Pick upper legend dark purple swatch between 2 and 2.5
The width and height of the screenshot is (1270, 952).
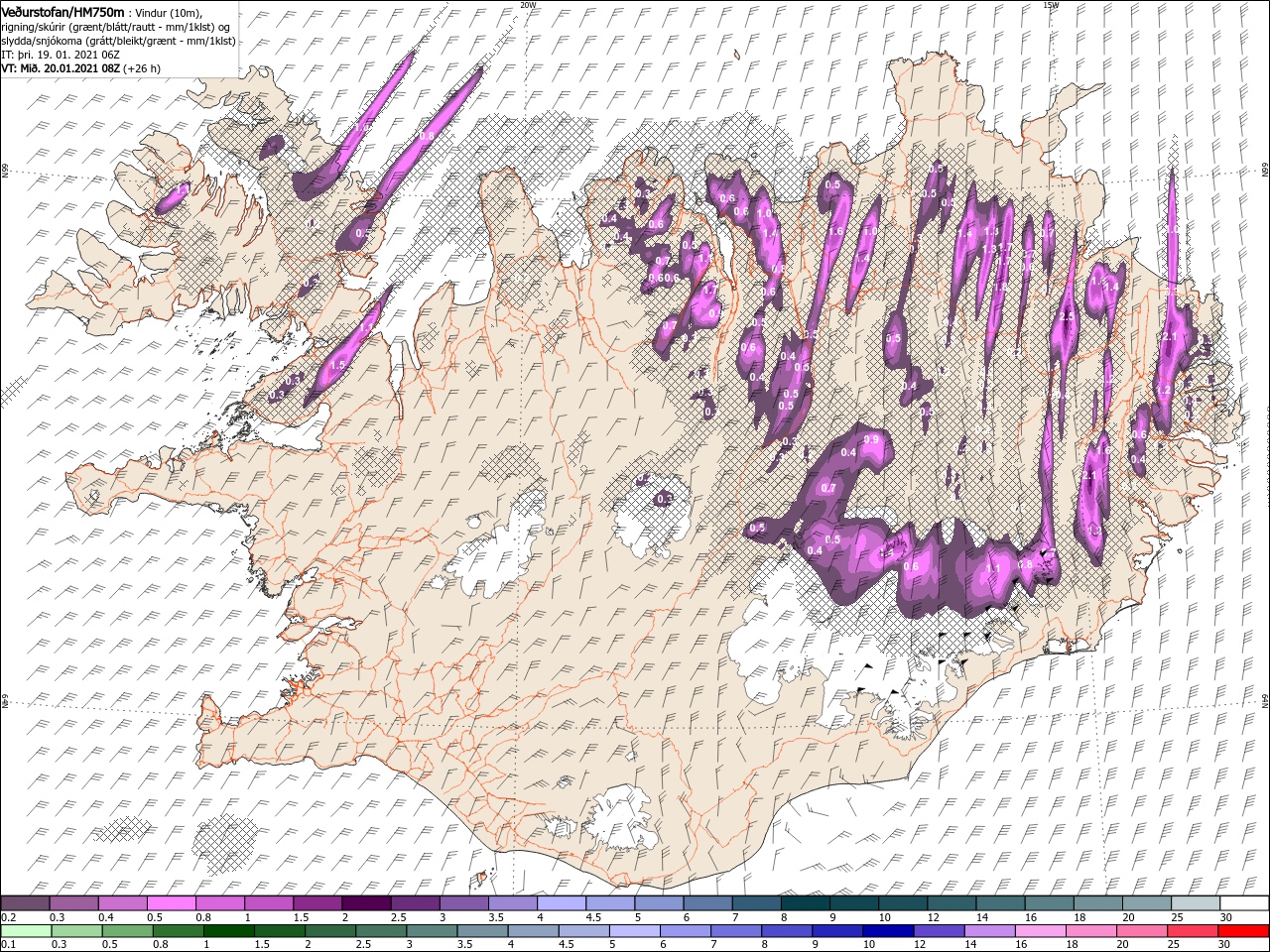click(x=366, y=903)
